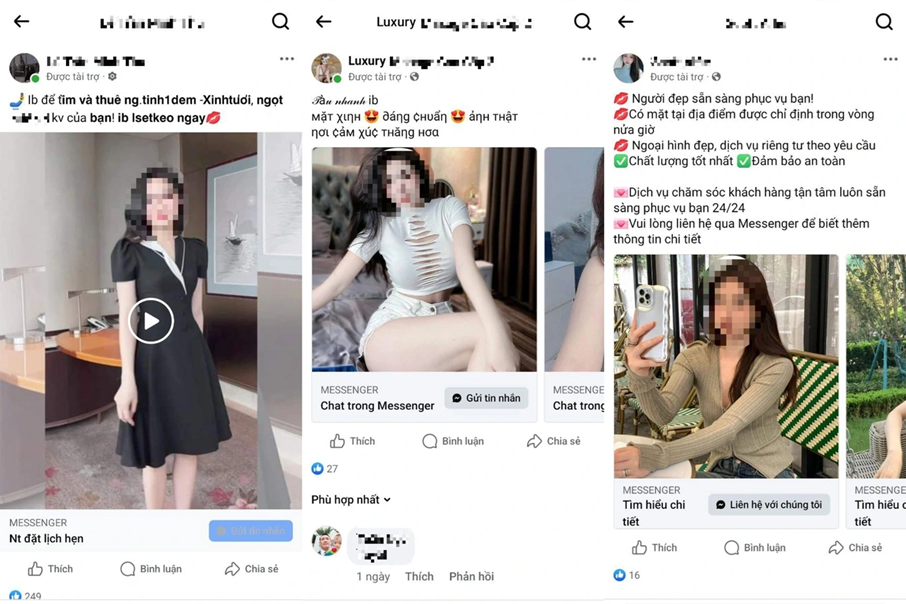
Task: Click Phản hồi under the comment
Action: click(471, 576)
